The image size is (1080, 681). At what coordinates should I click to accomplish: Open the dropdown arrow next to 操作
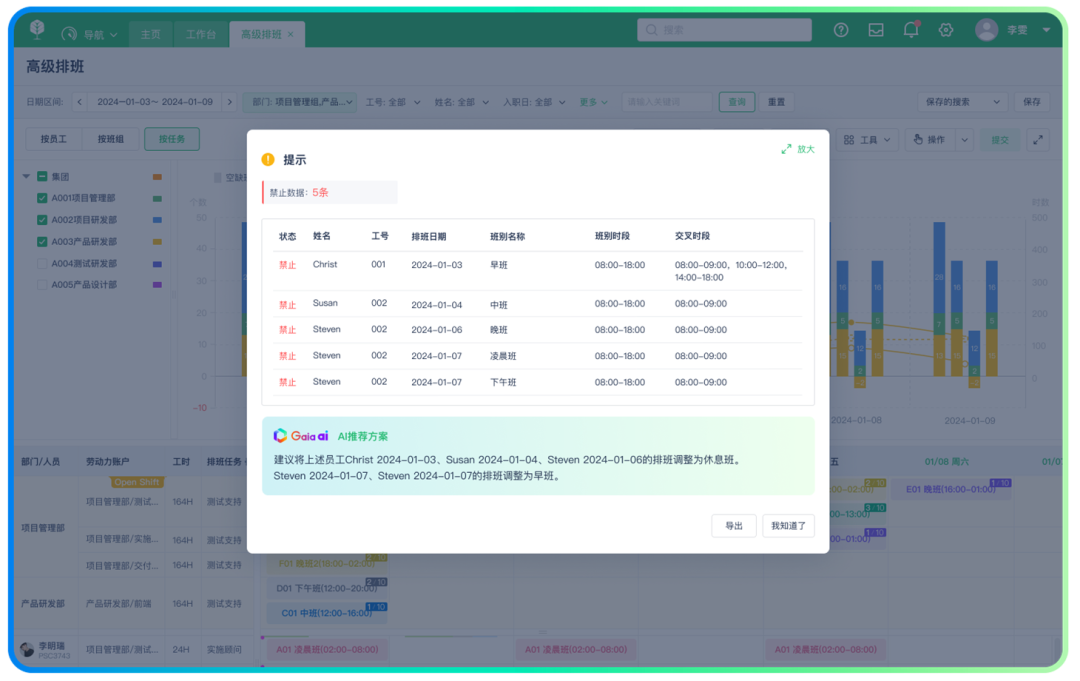(x=964, y=140)
